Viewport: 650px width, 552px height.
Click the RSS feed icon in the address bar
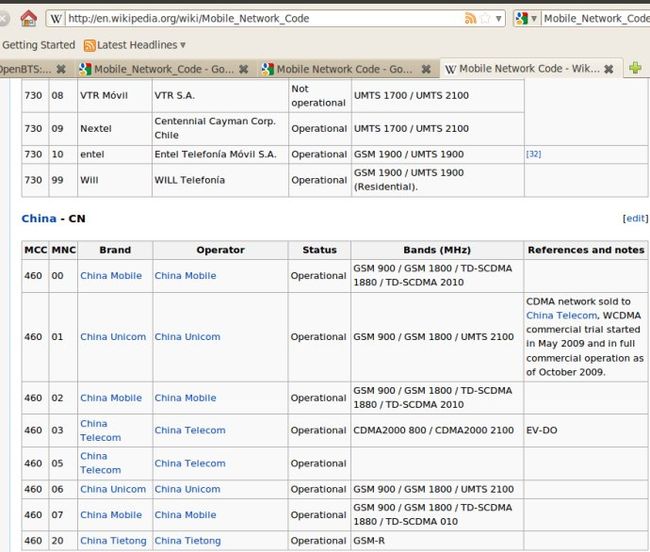pyautogui.click(x=470, y=18)
